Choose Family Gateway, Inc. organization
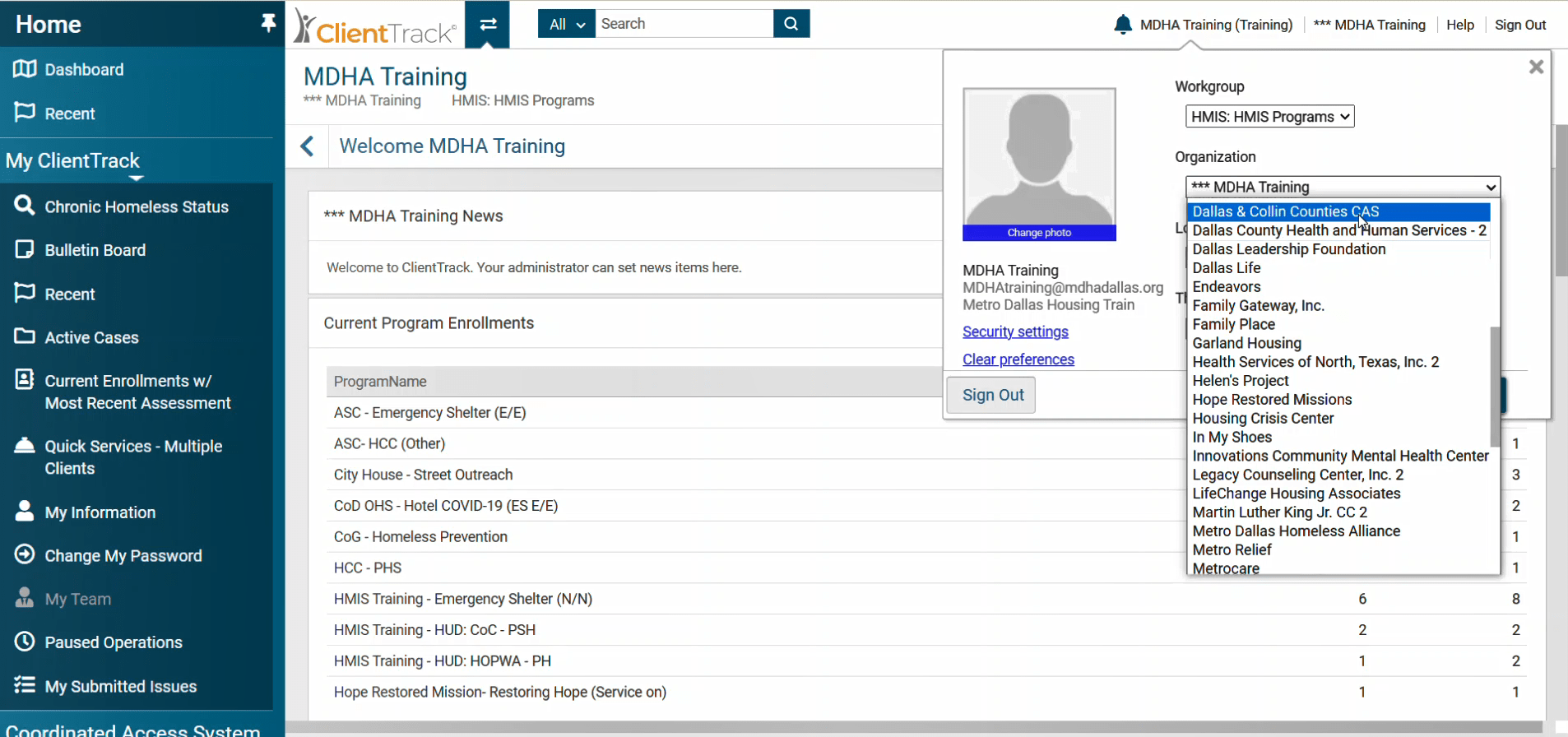The height and width of the screenshot is (737, 1568). tap(1258, 306)
